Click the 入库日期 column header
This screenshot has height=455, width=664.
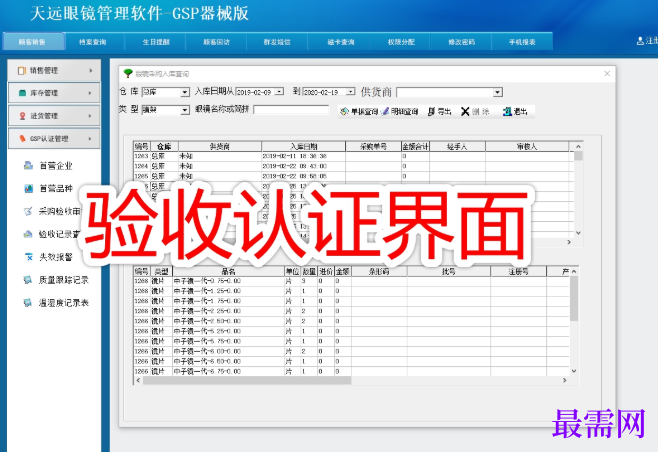click(x=304, y=147)
